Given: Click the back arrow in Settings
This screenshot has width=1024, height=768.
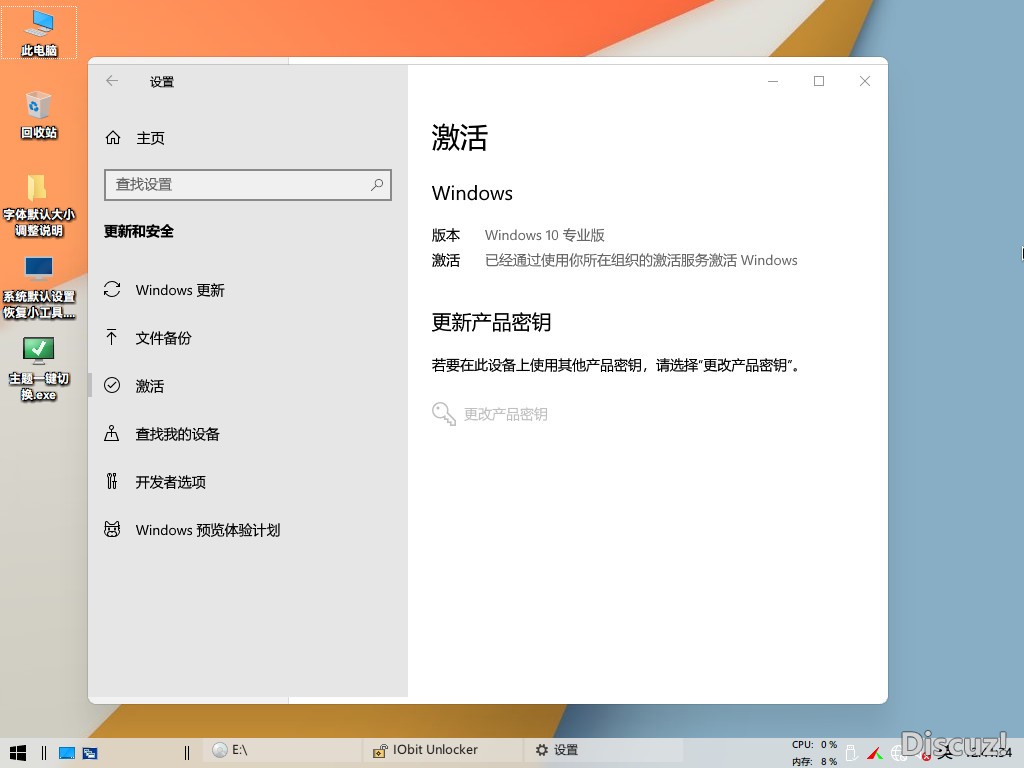Looking at the screenshot, I should 112,81.
